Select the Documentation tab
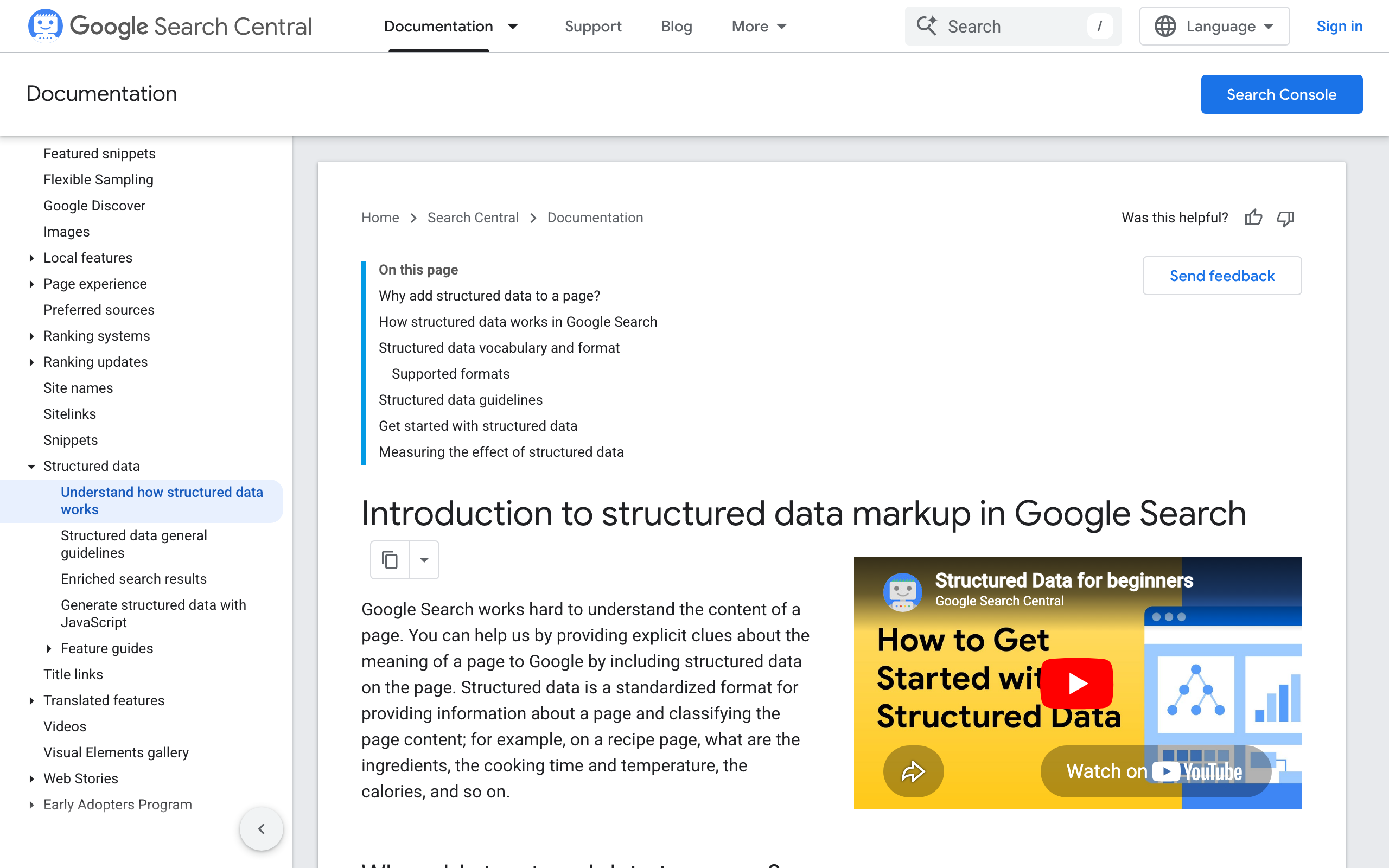The height and width of the screenshot is (868, 1389). [438, 27]
